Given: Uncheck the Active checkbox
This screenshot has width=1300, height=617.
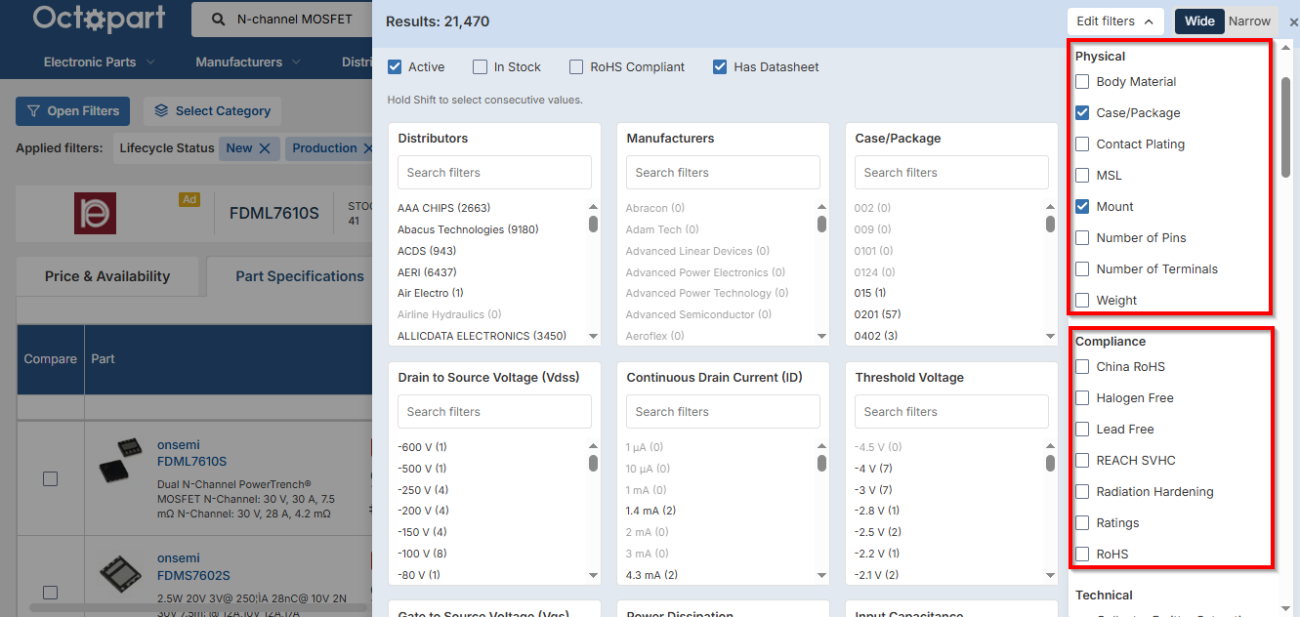Looking at the screenshot, I should point(395,67).
